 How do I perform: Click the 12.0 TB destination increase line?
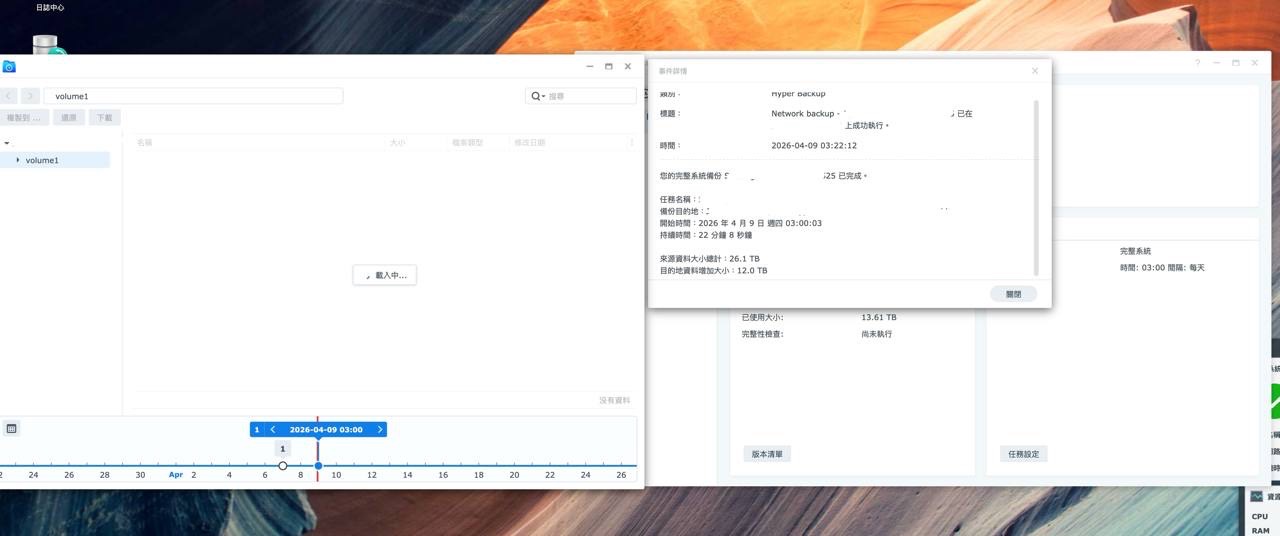pos(713,270)
